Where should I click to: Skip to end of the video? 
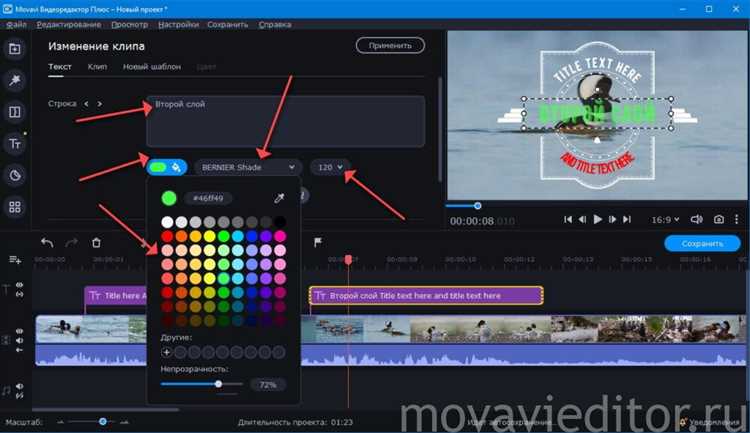(627, 219)
